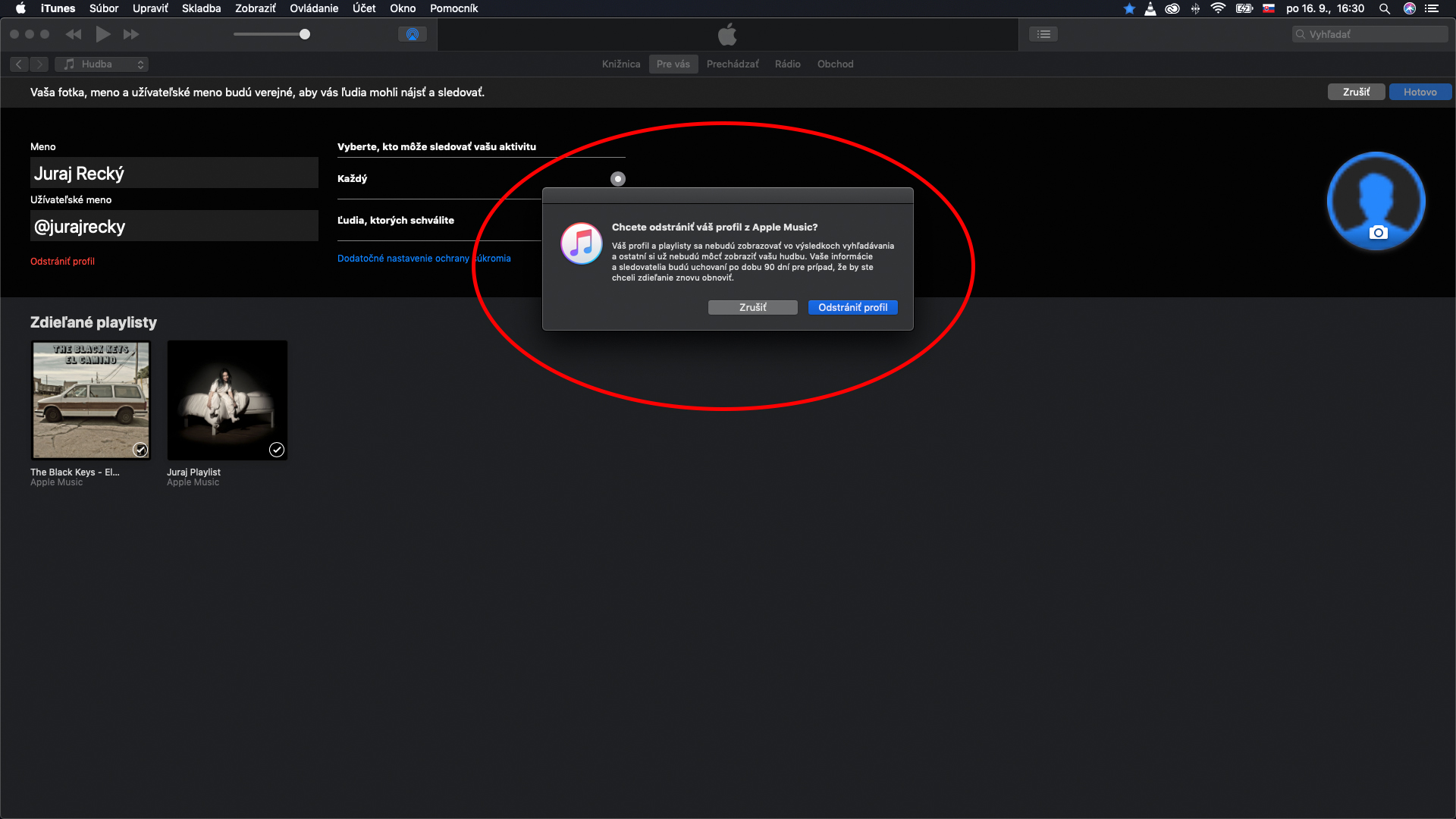
Task: Click the username field @jurajrecky
Action: (174, 226)
